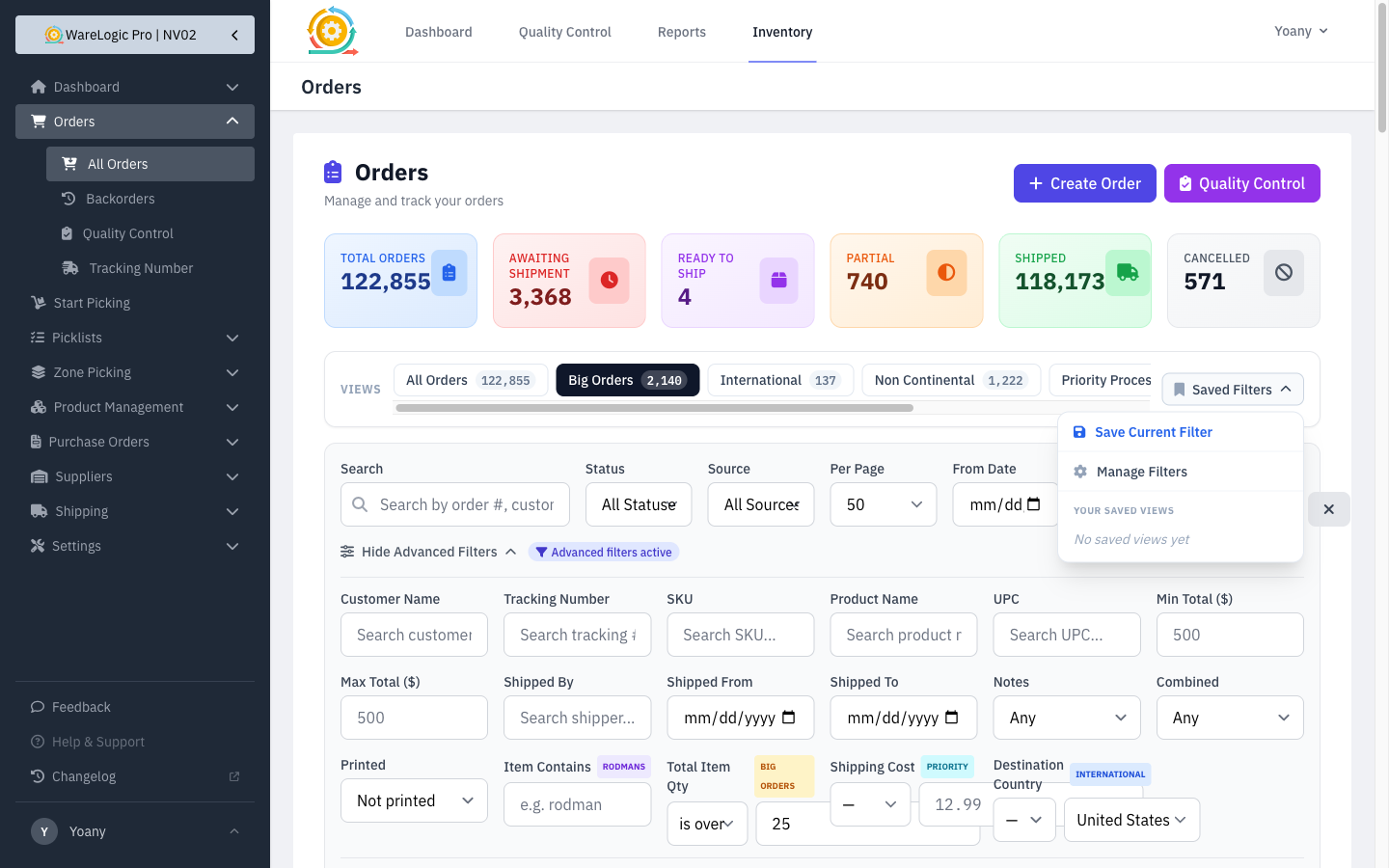This screenshot has height=868, width=1389.
Task: Click the purple Quality Control button
Action: tap(1242, 183)
